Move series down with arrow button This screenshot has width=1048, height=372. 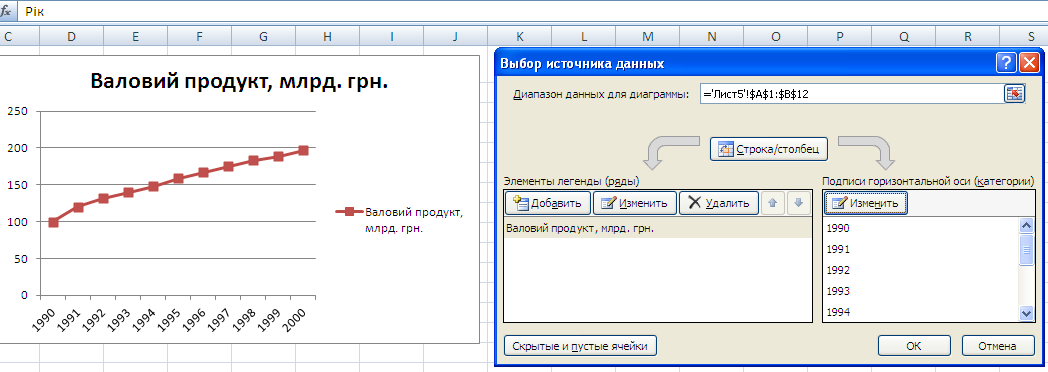tap(798, 203)
